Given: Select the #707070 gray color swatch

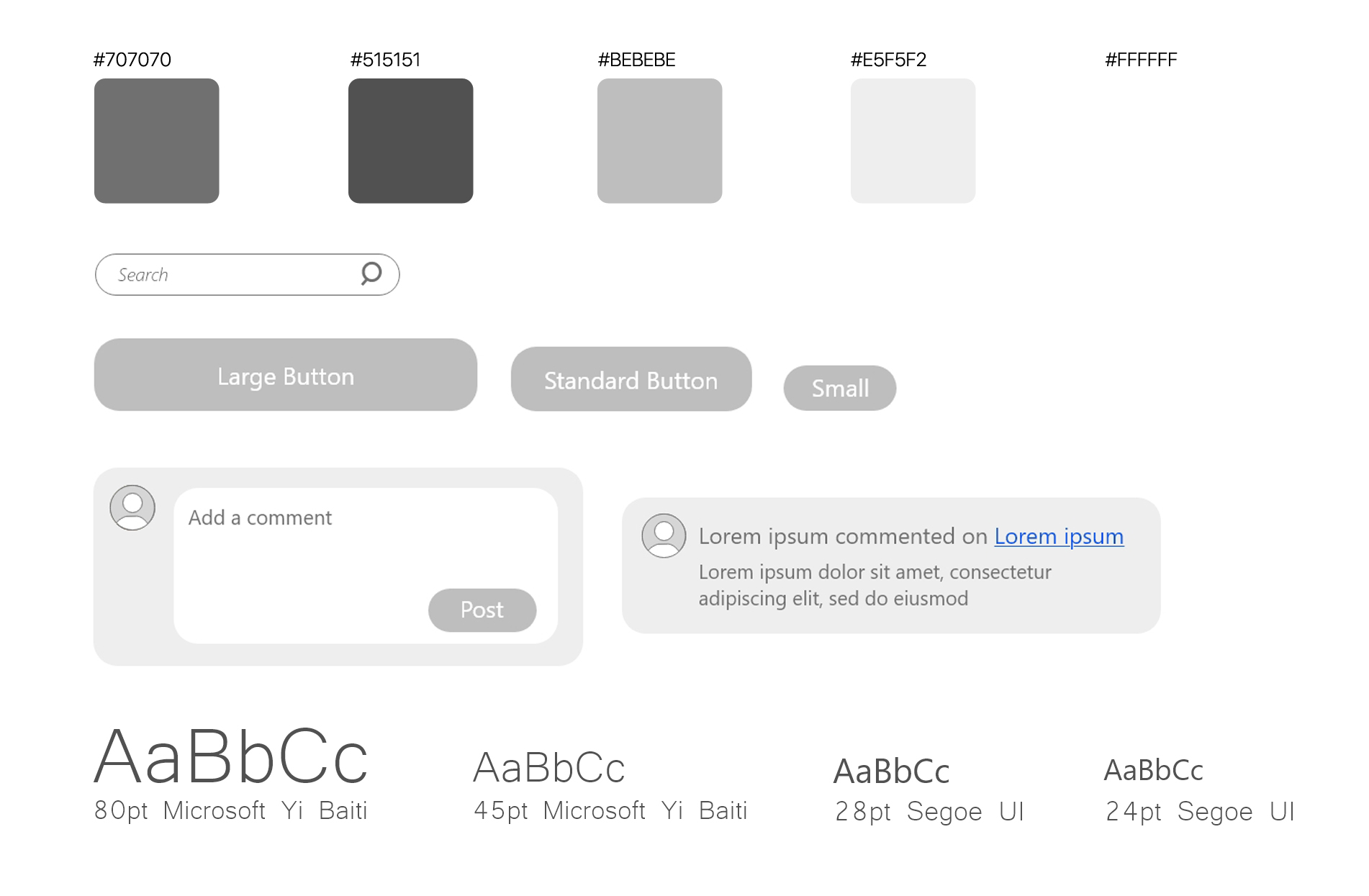Looking at the screenshot, I should [x=157, y=141].
